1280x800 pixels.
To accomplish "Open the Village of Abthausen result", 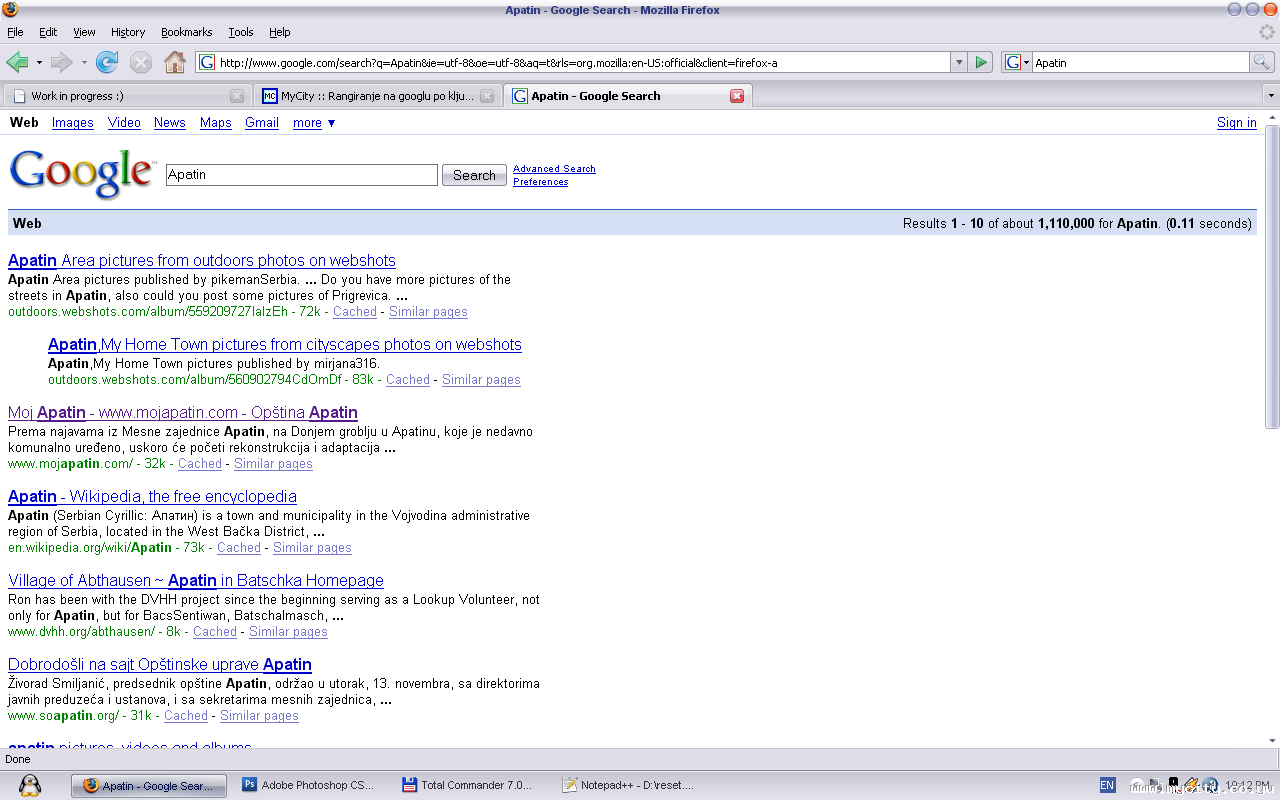I will click(196, 581).
